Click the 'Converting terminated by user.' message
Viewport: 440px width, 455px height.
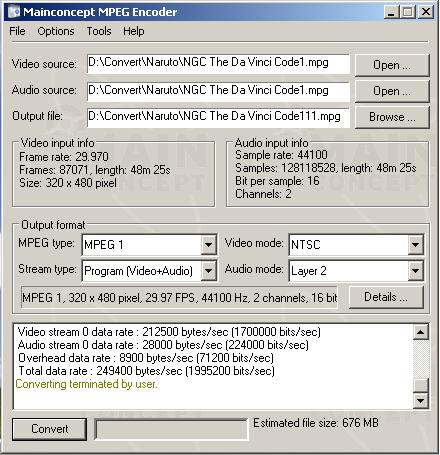pyautogui.click(x=86, y=384)
